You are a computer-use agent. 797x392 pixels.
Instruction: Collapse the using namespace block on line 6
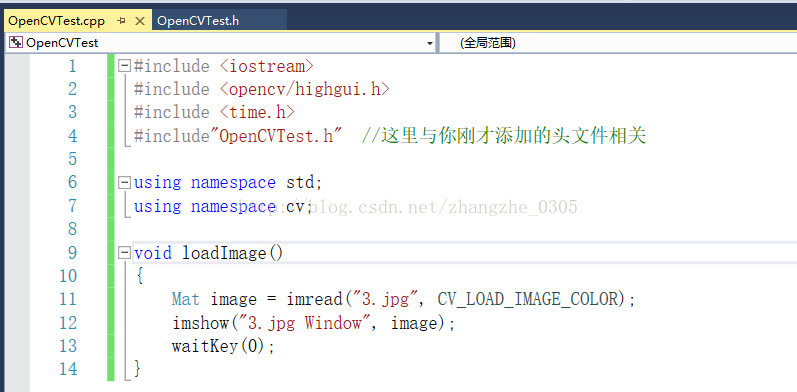point(125,182)
